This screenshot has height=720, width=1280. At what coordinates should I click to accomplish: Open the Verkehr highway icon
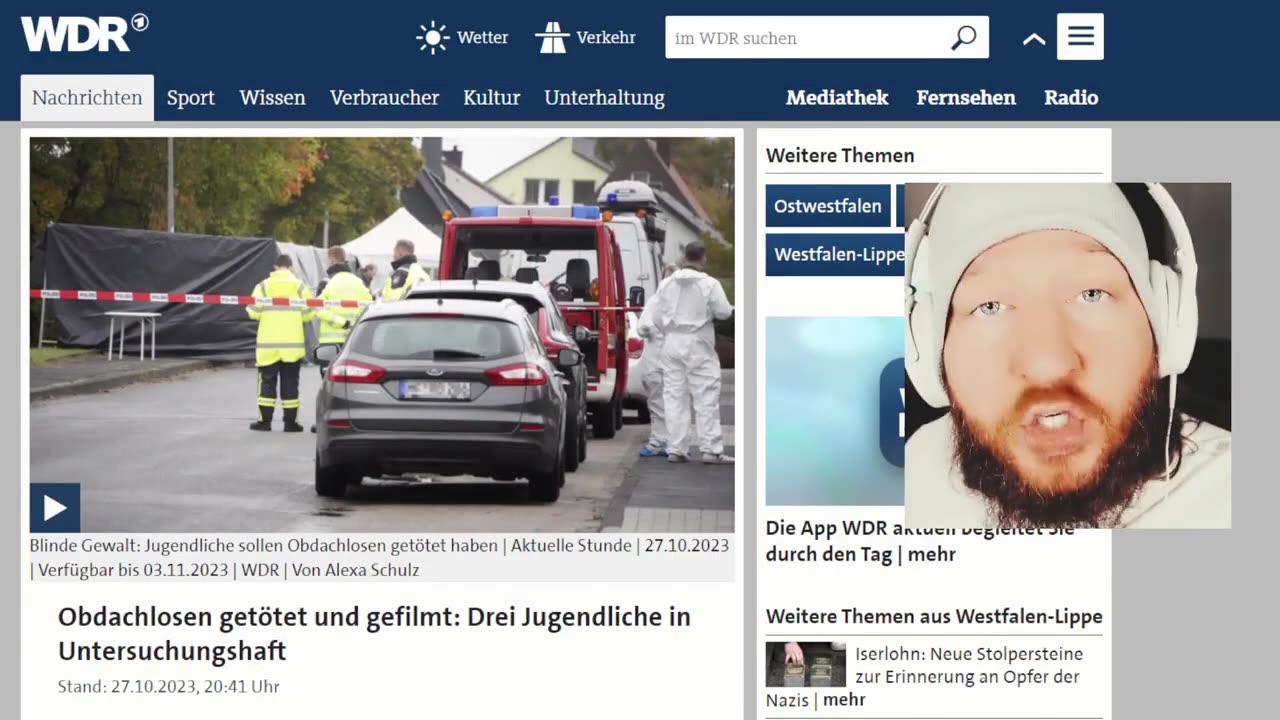[x=552, y=38]
